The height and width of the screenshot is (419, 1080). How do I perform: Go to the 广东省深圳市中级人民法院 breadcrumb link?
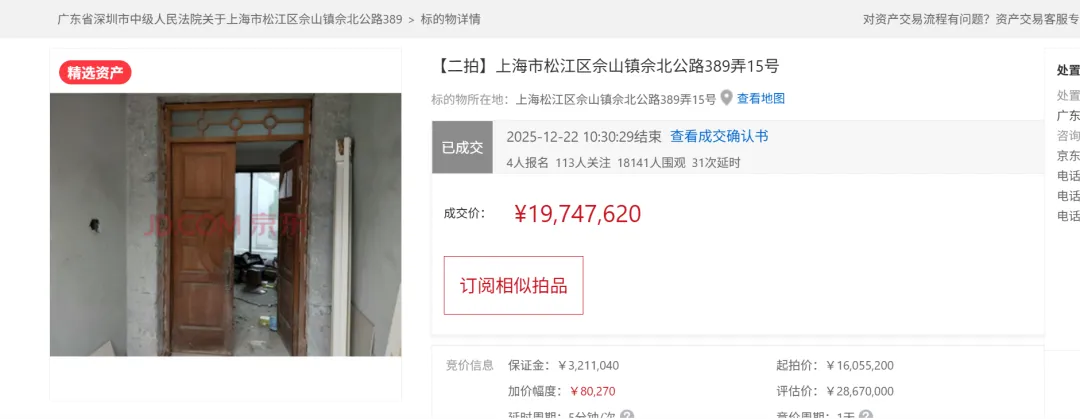pos(229,19)
